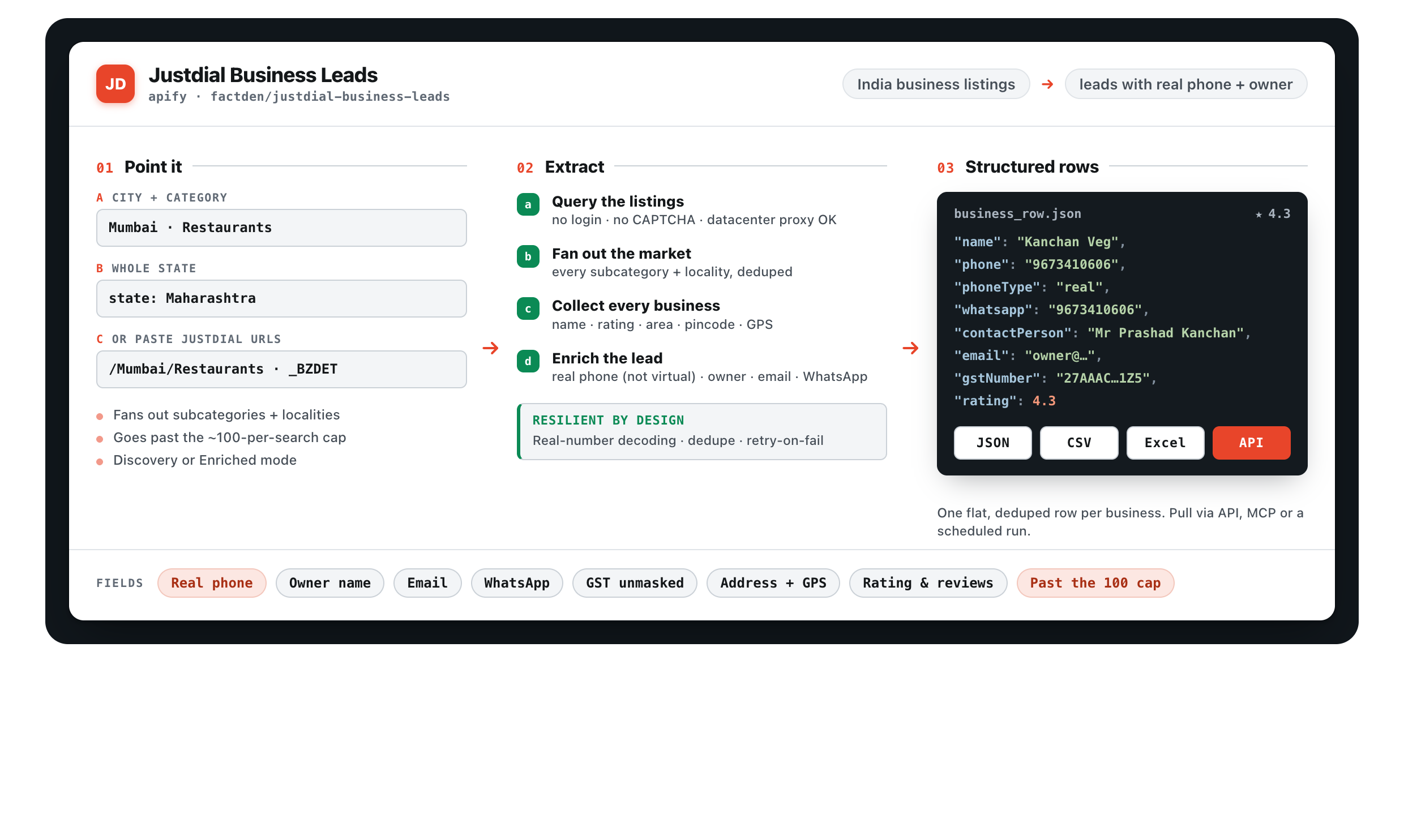Click the green 'd' step badge

(x=528, y=361)
